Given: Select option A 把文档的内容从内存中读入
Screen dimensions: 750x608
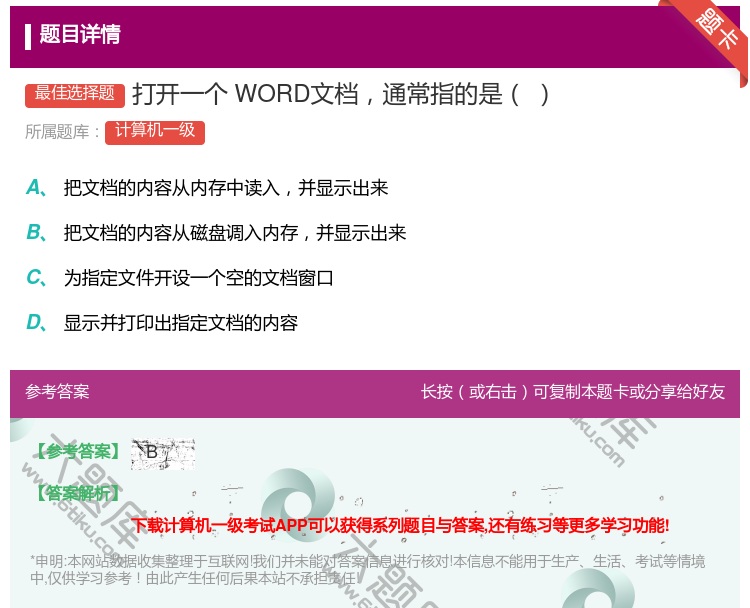Looking at the screenshot, I should click(207, 188).
